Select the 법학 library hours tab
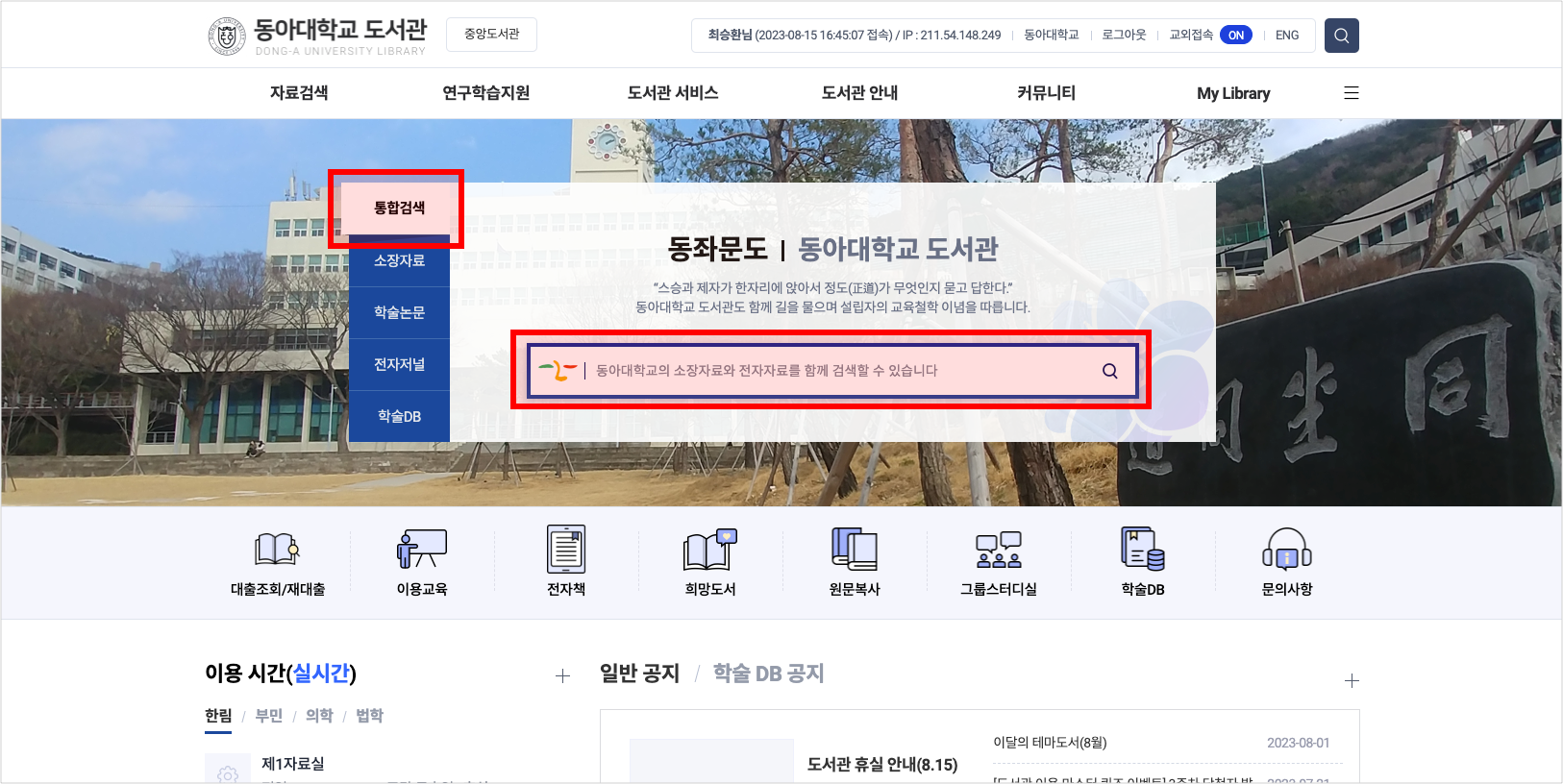The width and height of the screenshot is (1563, 784). pos(369,716)
